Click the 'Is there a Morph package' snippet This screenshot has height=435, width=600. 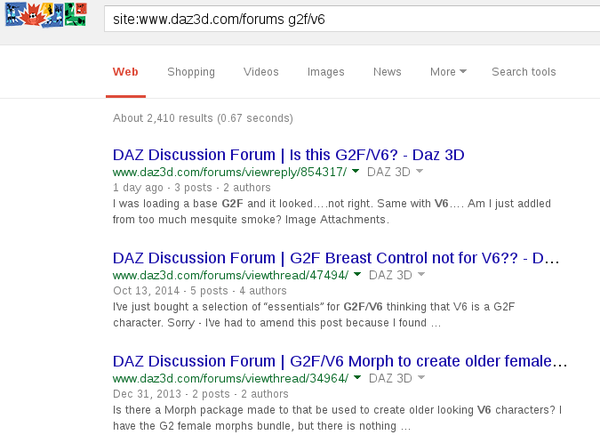pos(337,418)
